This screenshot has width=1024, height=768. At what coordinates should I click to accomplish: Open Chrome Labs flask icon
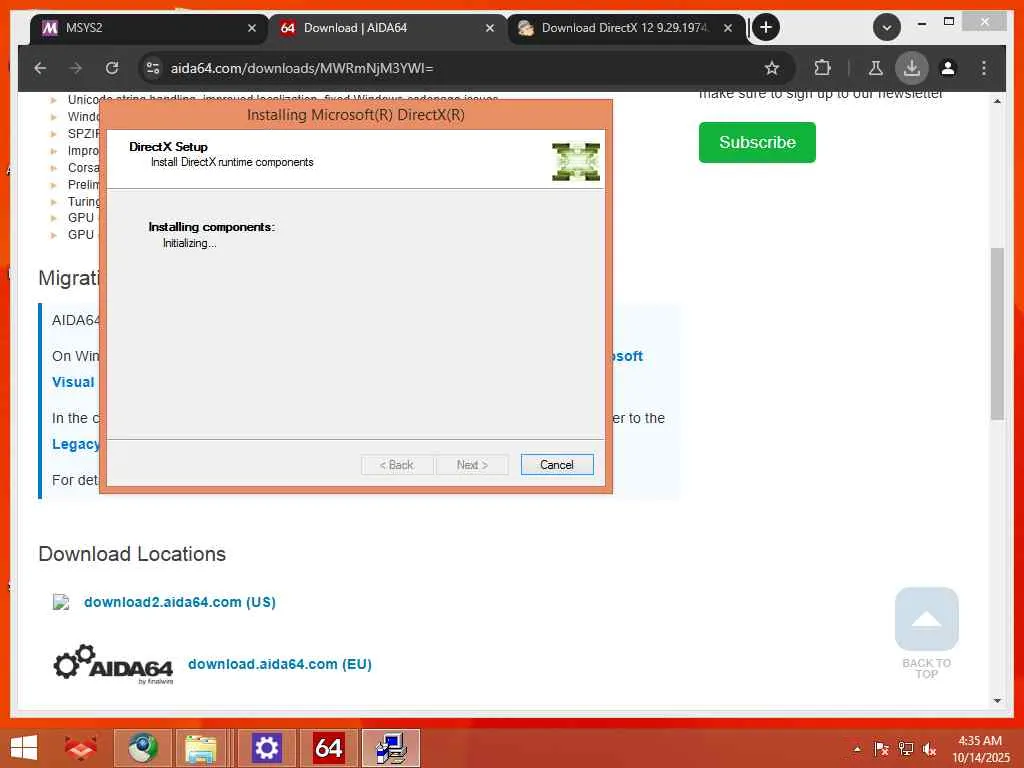coord(876,68)
